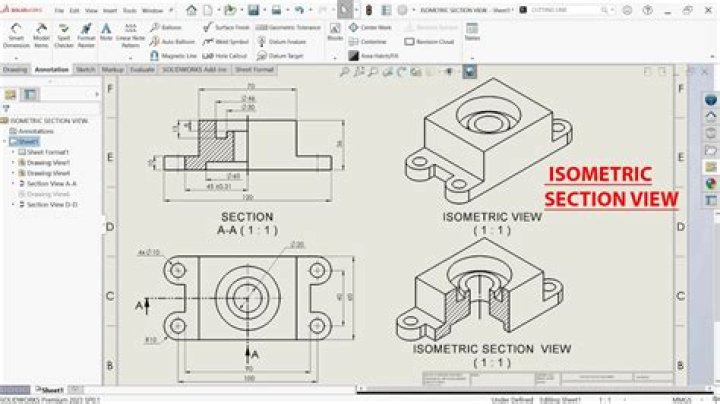This screenshot has height=404, width=720.
Task: Switch to SOLIDWORKS Add-Ins tab
Action: click(195, 70)
